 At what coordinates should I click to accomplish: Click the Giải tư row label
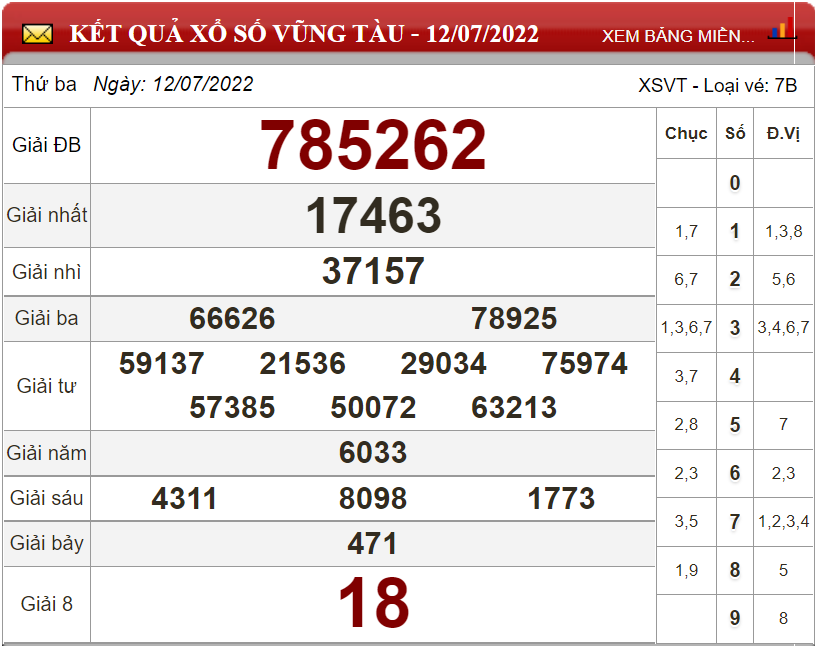[x=46, y=386]
